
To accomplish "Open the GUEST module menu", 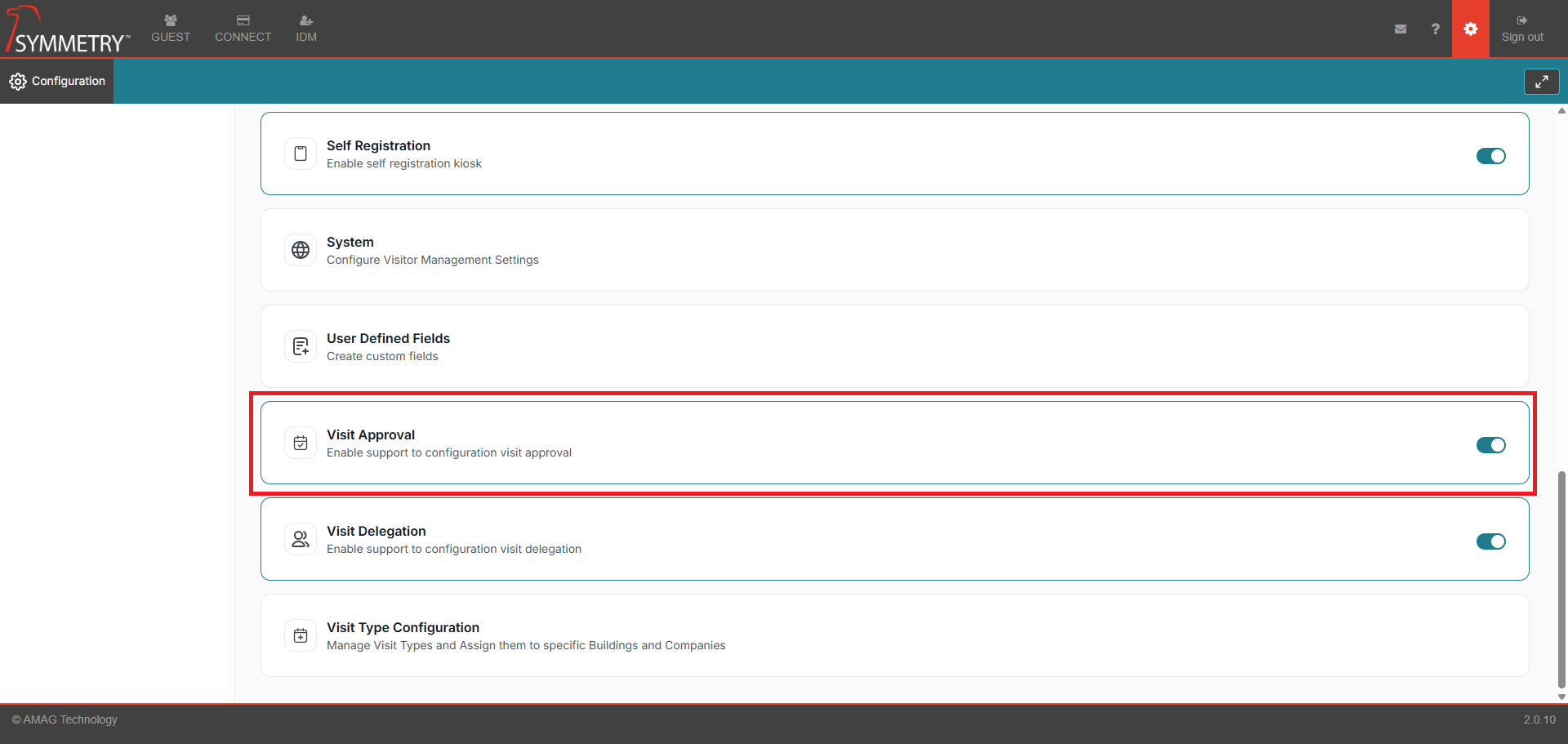I will point(171,29).
